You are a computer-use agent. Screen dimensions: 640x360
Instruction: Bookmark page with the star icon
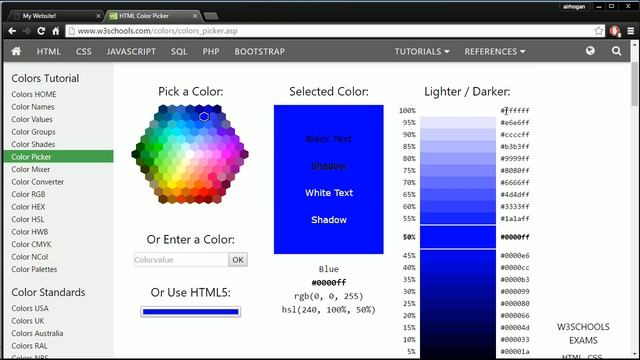[x=599, y=31]
